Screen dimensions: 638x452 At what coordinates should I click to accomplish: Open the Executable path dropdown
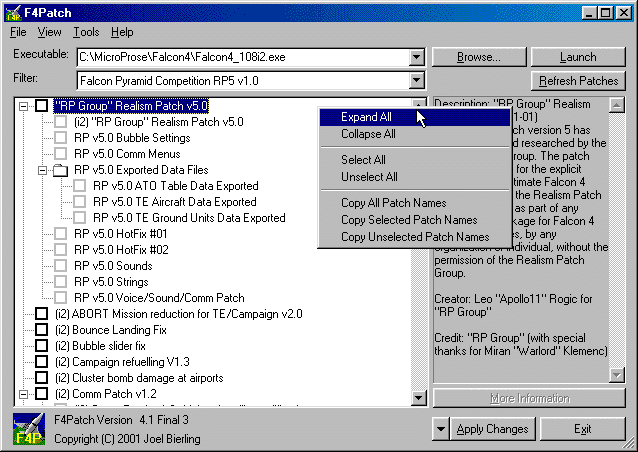point(416,57)
